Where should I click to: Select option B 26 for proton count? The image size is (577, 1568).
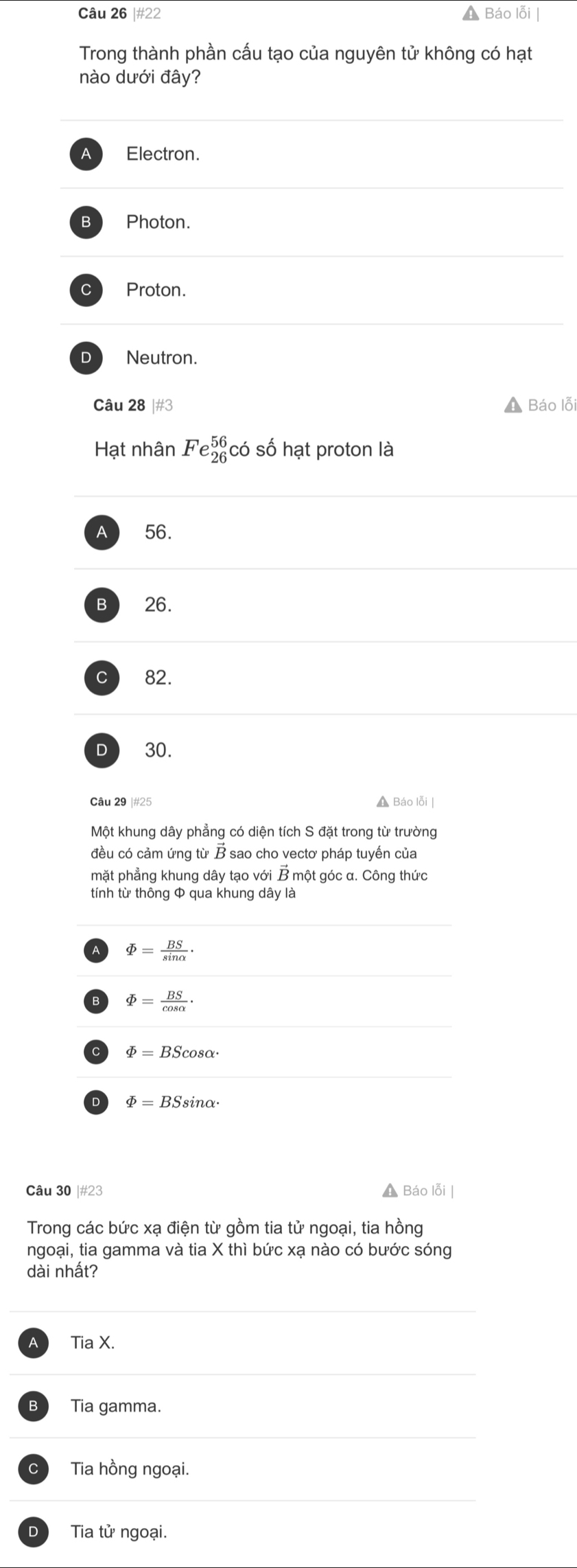325,605
